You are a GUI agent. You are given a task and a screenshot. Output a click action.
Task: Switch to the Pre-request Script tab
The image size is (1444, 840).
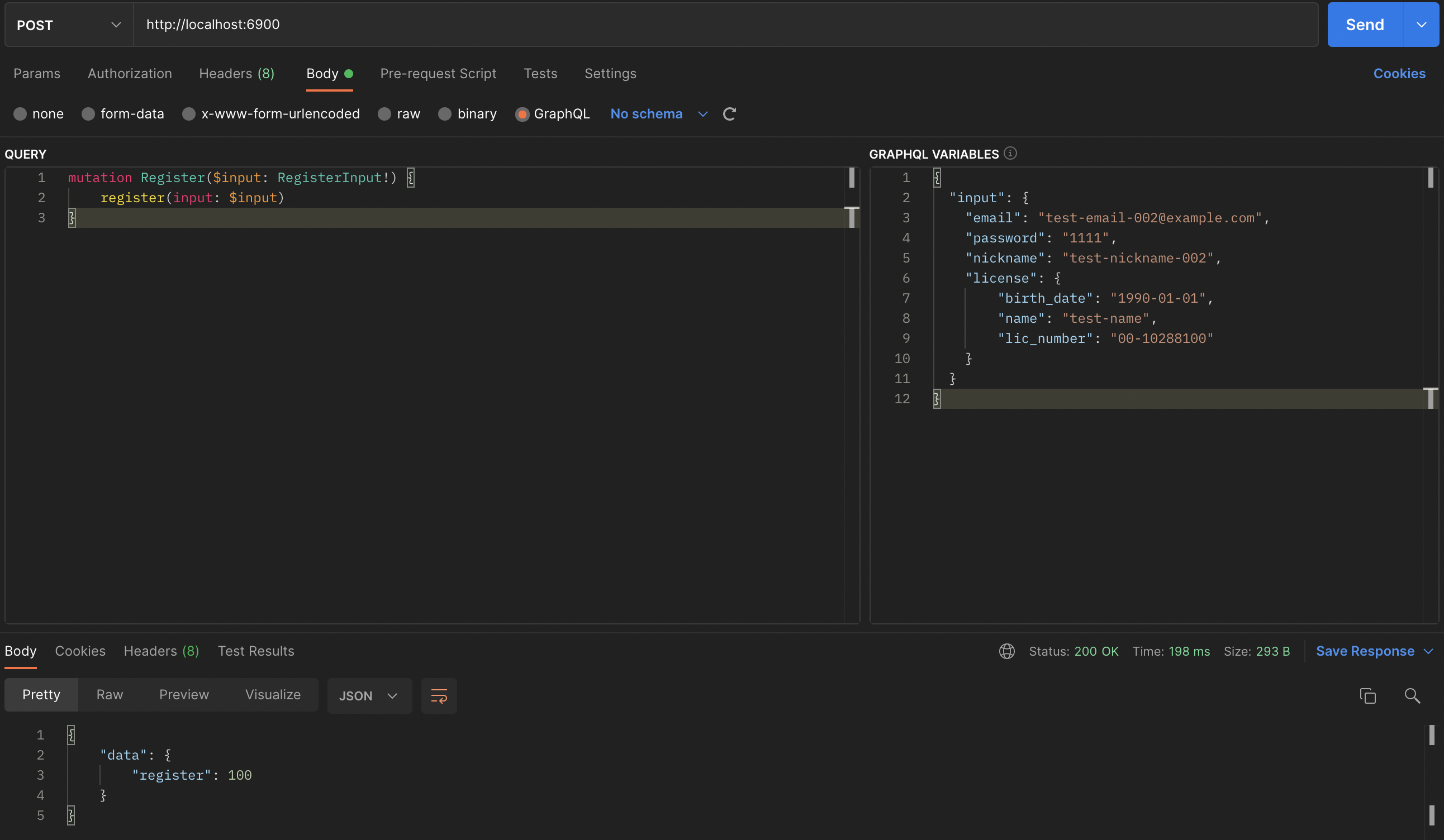pyautogui.click(x=438, y=74)
